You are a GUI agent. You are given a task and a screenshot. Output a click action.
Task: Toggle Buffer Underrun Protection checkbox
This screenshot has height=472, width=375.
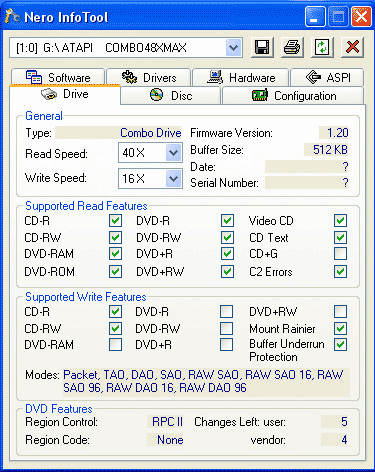click(340, 345)
